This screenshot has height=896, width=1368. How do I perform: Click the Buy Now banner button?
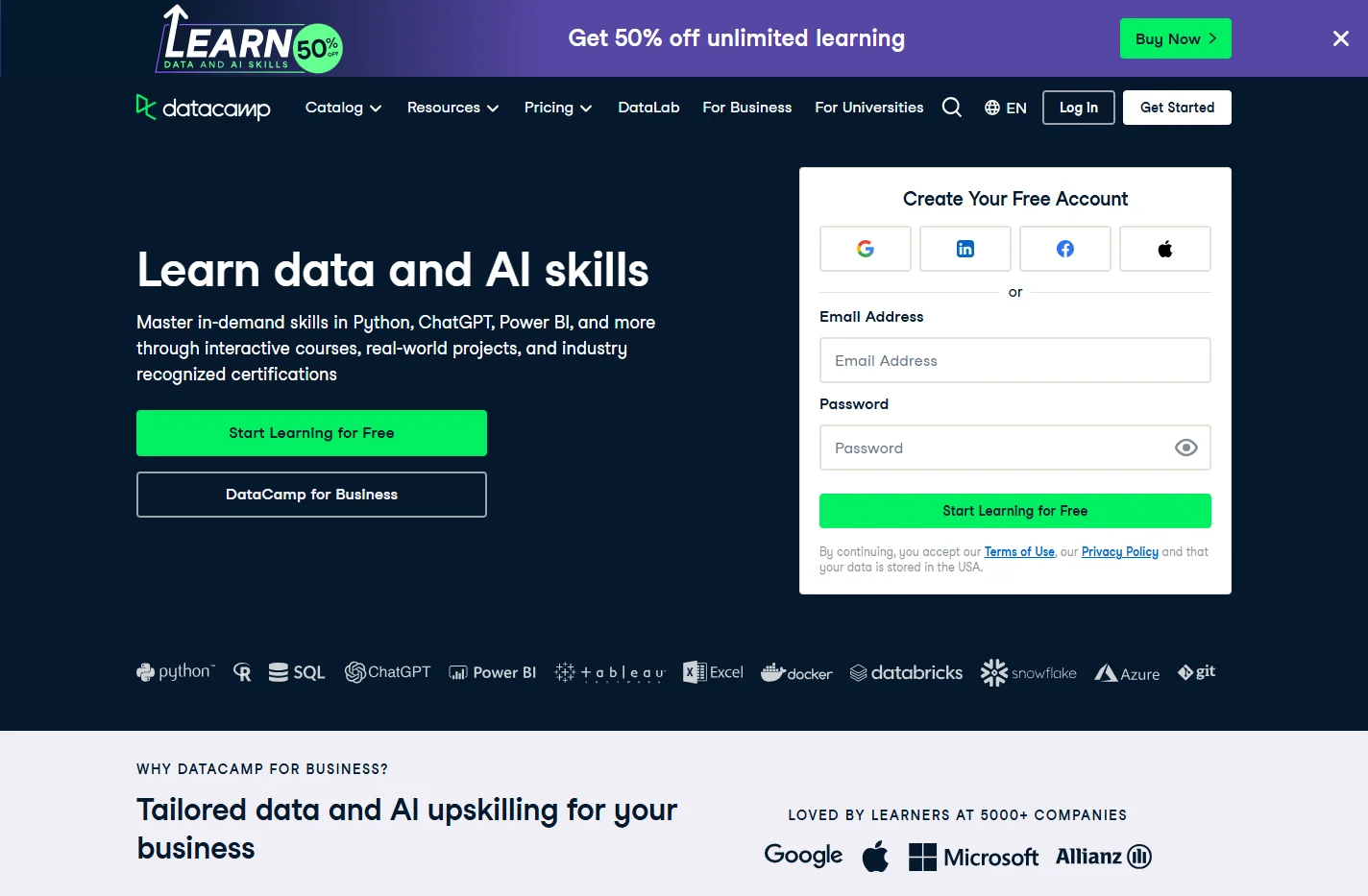1176,38
